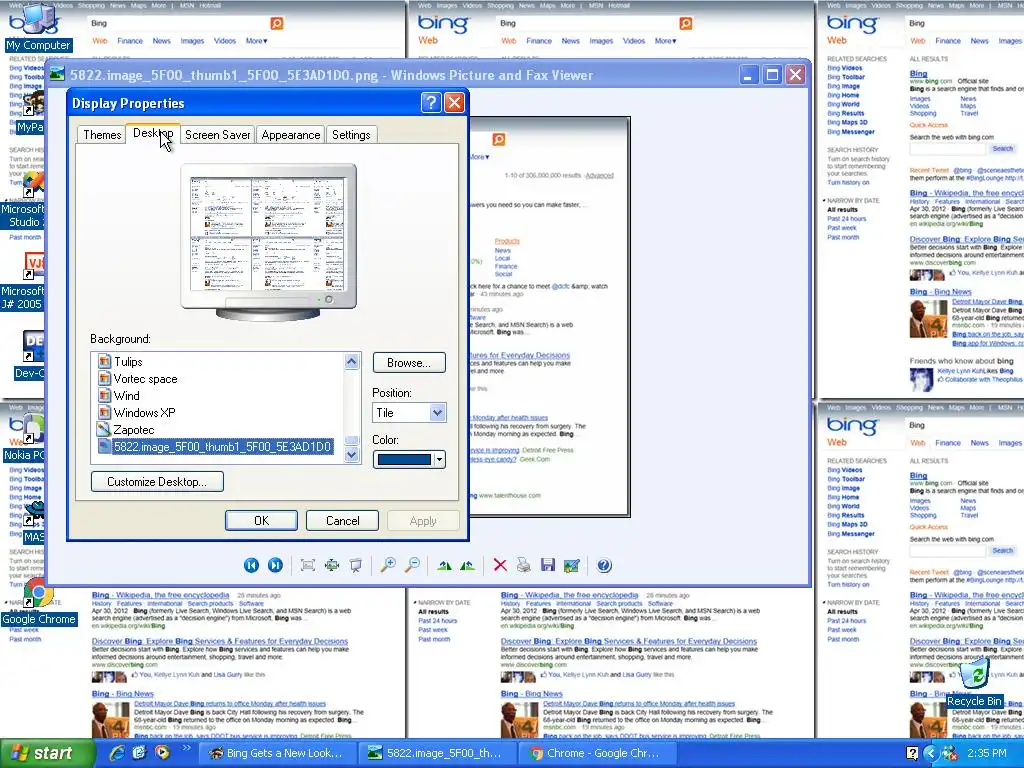Rotate the image counterclockwise

[x=468, y=566]
